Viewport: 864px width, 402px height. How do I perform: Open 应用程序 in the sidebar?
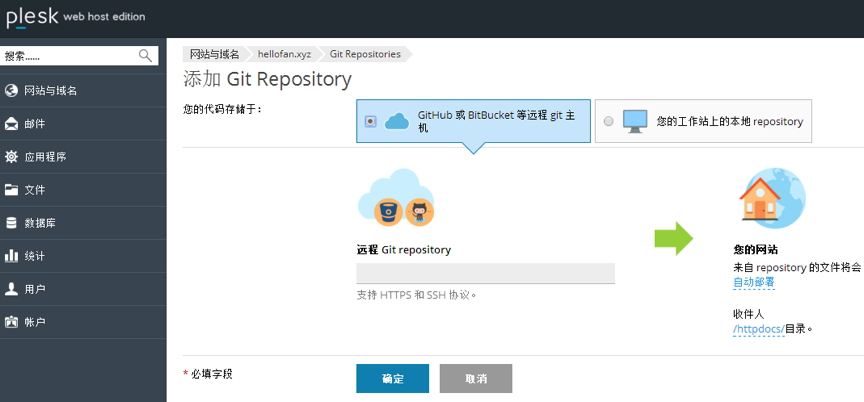coord(83,157)
